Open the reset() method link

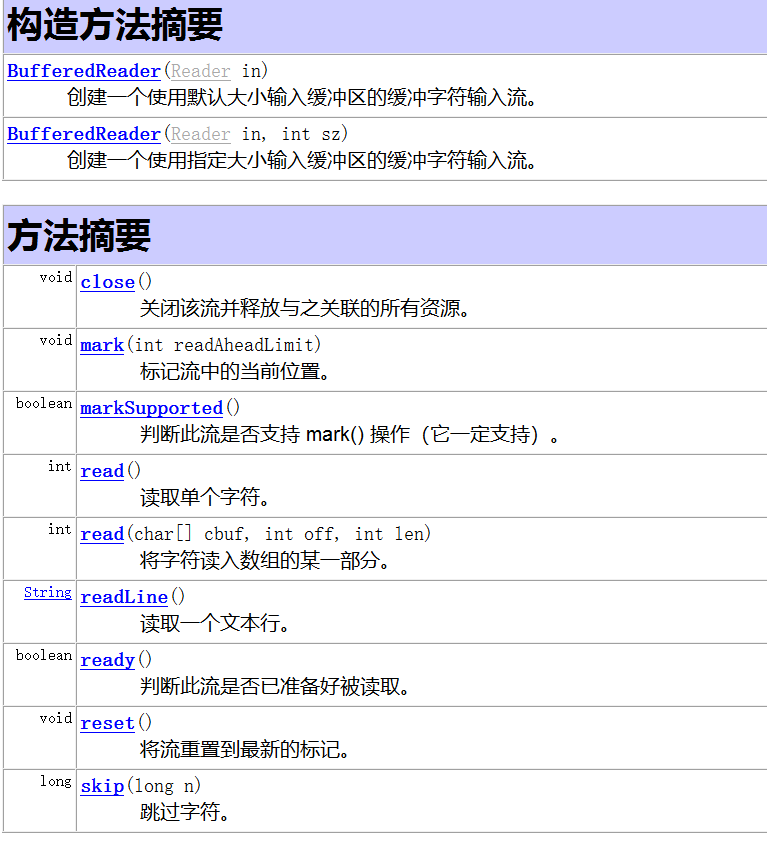[107, 723]
